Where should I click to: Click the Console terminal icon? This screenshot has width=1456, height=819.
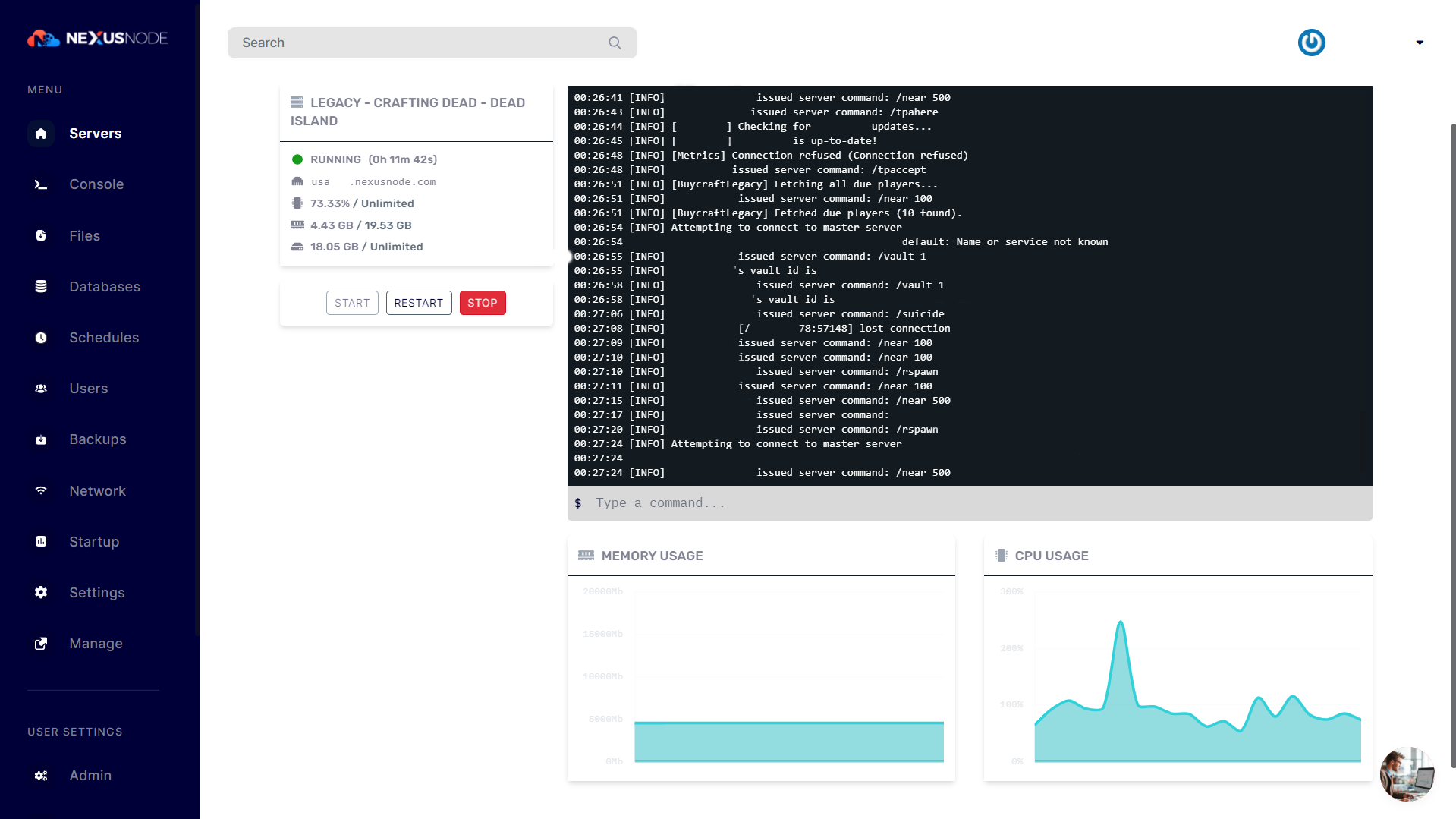point(41,184)
